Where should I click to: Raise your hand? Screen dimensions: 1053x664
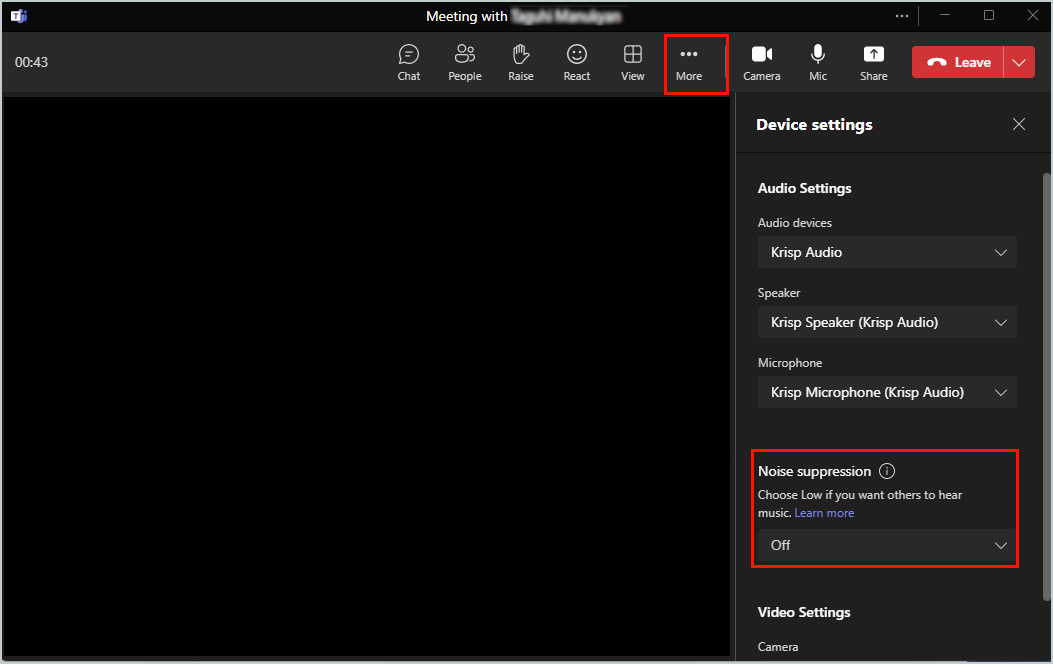pyautogui.click(x=520, y=62)
